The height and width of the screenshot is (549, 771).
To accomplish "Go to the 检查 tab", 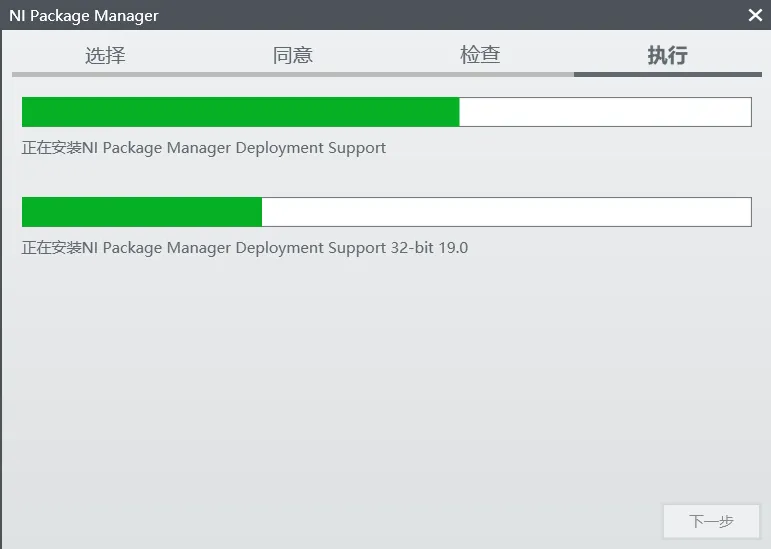I will pyautogui.click(x=480, y=55).
